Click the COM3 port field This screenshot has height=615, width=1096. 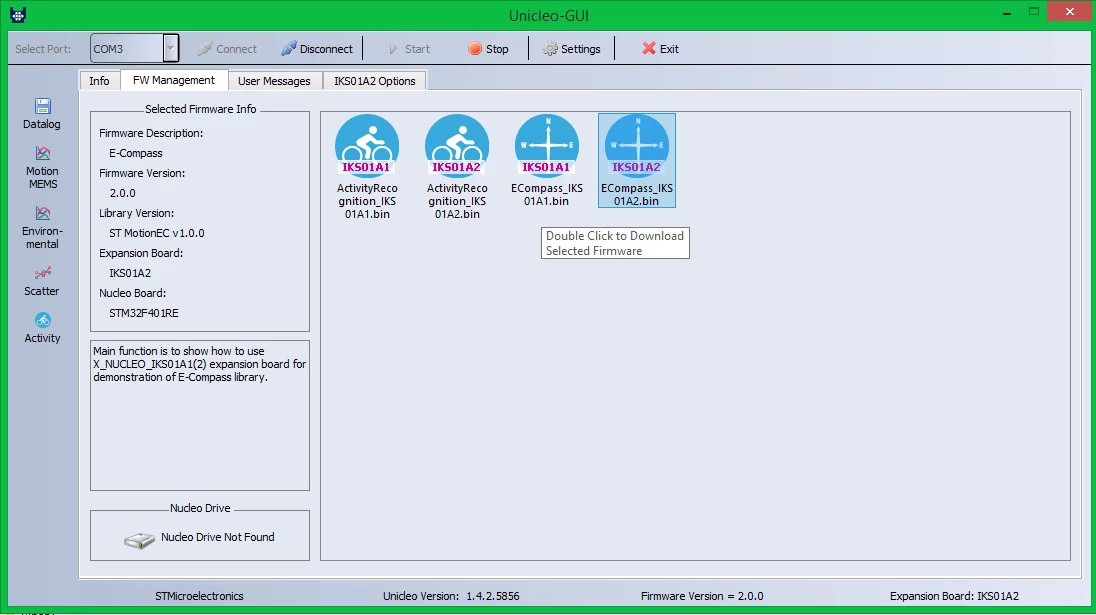pos(127,49)
